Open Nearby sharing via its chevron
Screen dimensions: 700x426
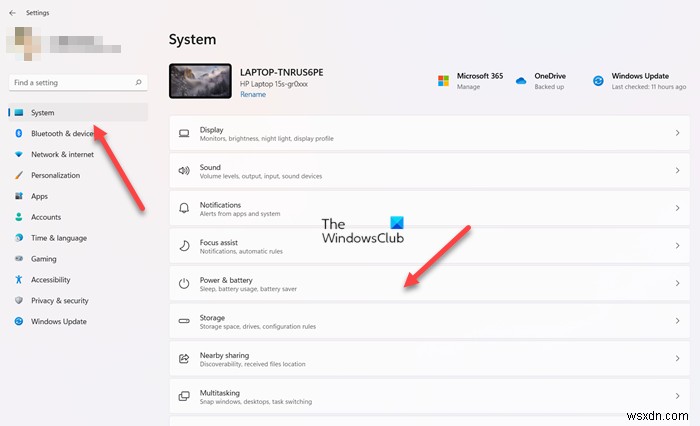pos(677,358)
